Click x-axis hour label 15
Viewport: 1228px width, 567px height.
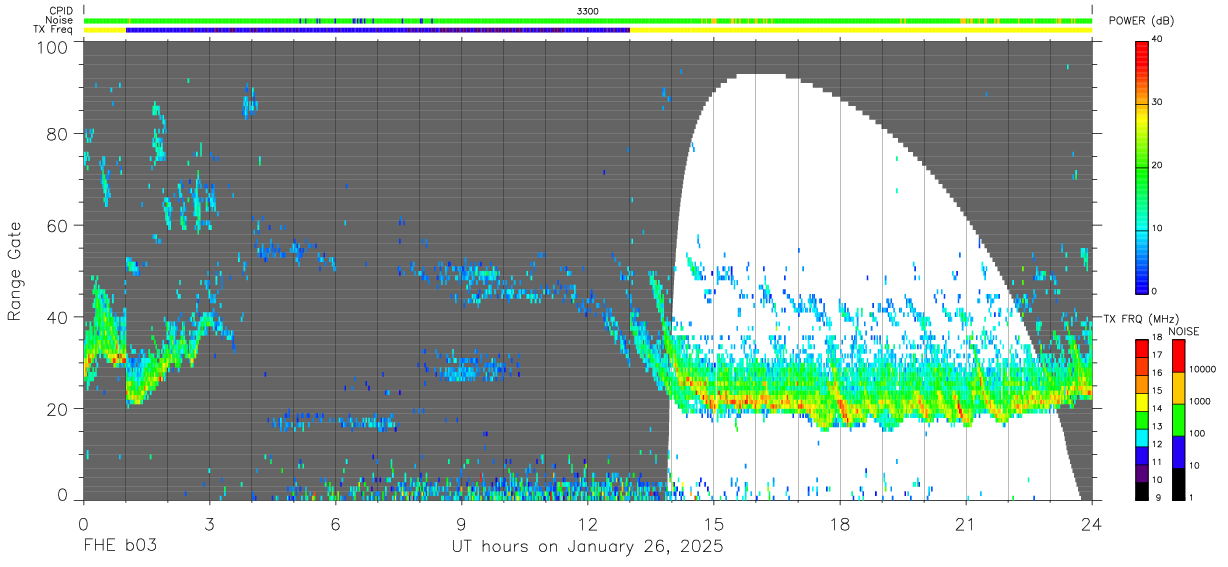[713, 524]
